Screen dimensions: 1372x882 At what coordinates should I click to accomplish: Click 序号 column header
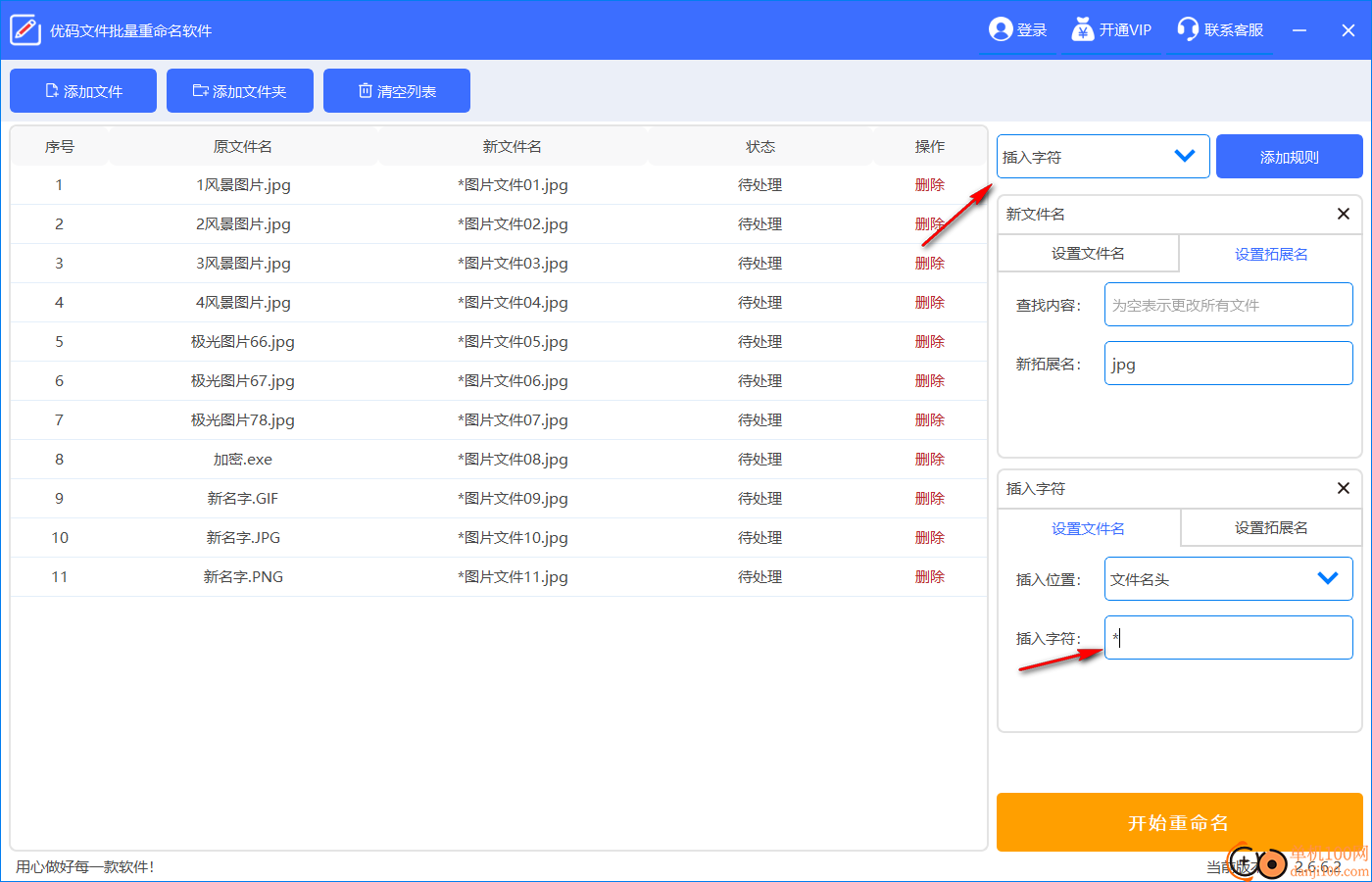pyautogui.click(x=60, y=146)
